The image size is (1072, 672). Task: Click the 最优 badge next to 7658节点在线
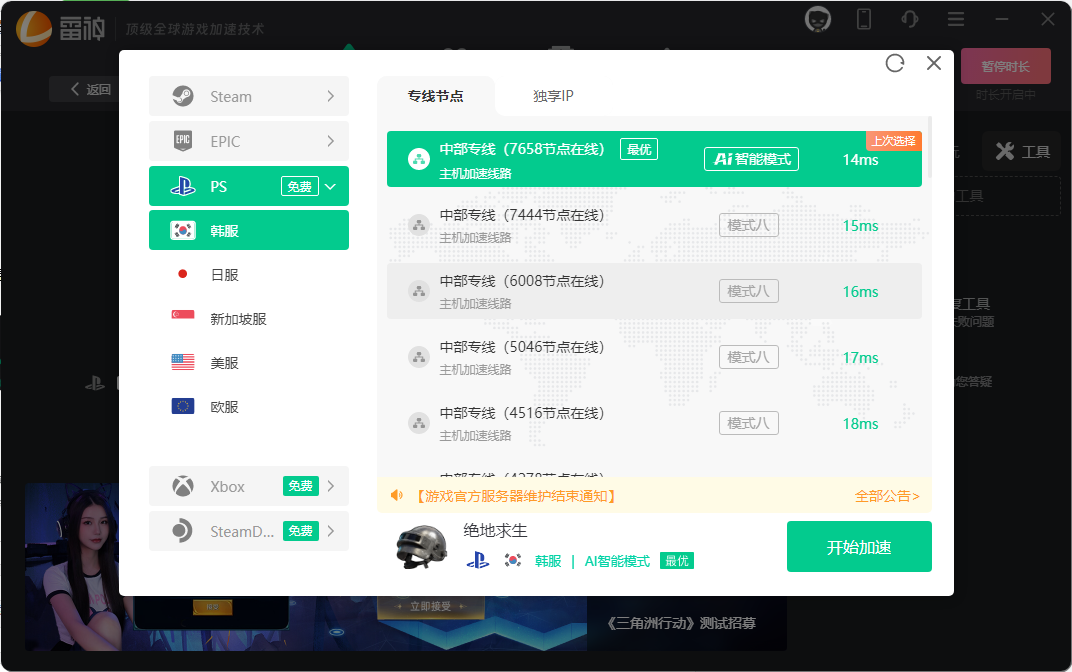639,149
